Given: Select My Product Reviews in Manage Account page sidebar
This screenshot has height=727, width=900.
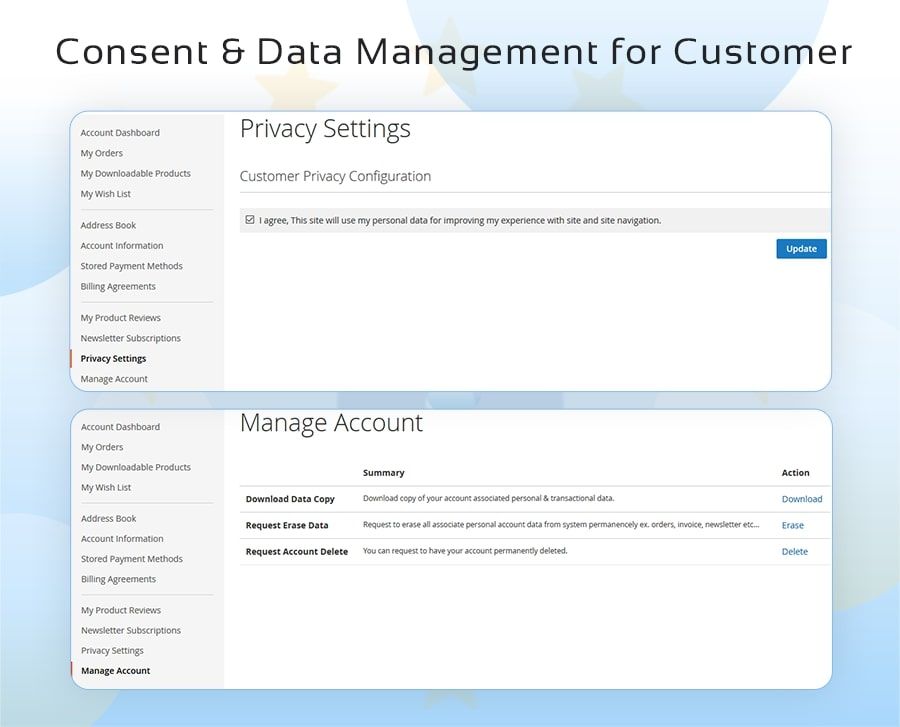Looking at the screenshot, I should click(x=121, y=610).
